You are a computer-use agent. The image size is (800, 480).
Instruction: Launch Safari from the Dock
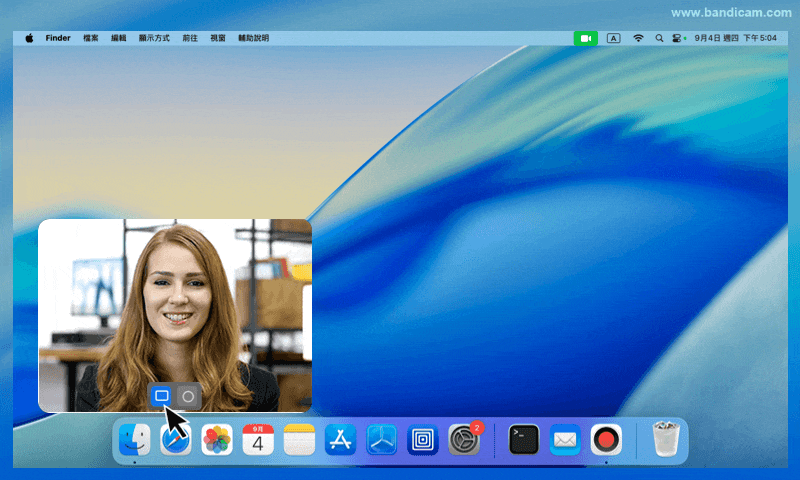[x=176, y=439]
